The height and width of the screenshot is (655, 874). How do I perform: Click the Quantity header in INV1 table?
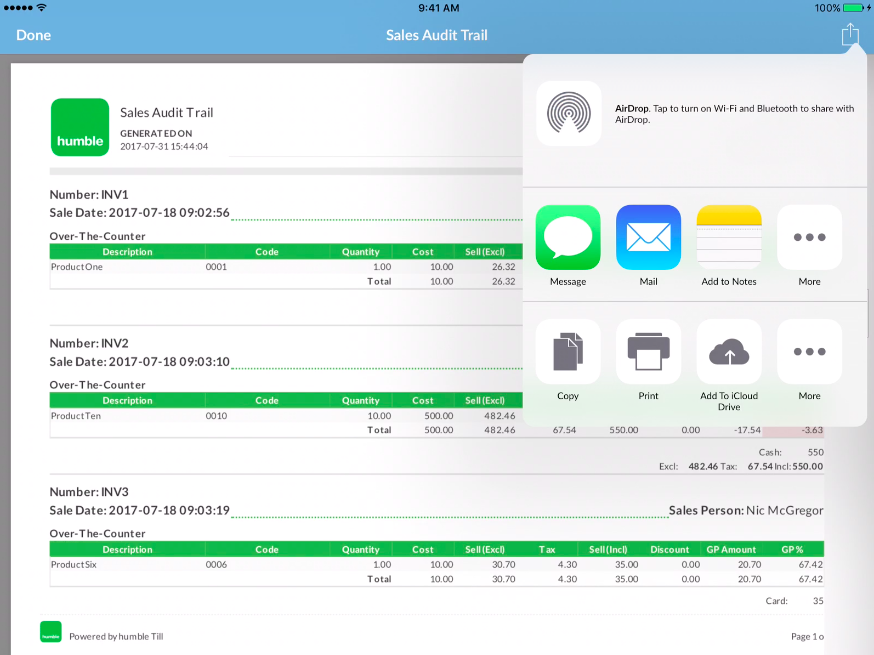click(x=361, y=252)
